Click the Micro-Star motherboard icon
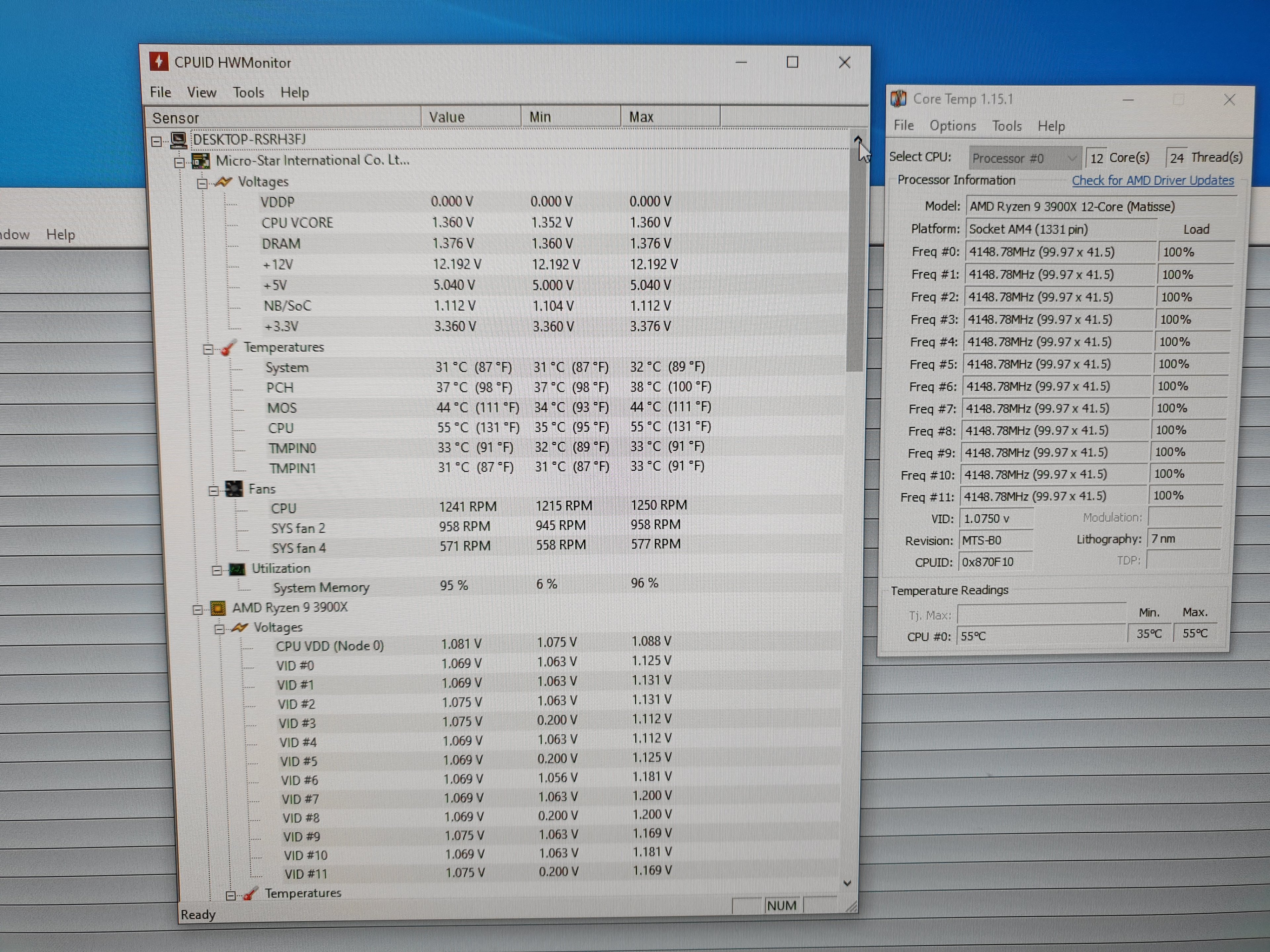This screenshot has height=952, width=1270. 200,161
